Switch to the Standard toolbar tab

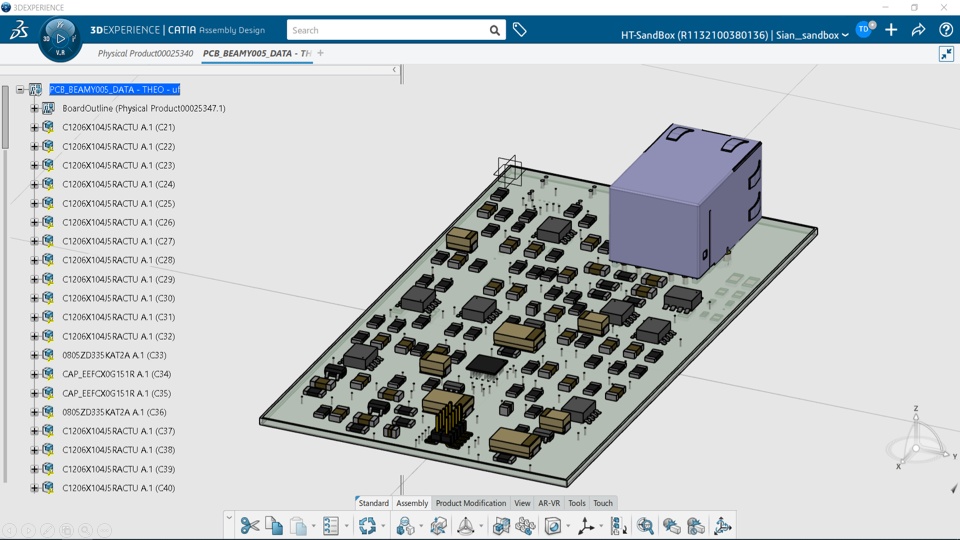tap(373, 503)
